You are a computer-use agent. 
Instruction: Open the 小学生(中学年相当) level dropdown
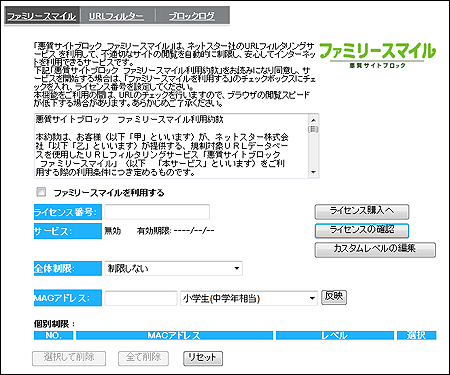[249, 298]
